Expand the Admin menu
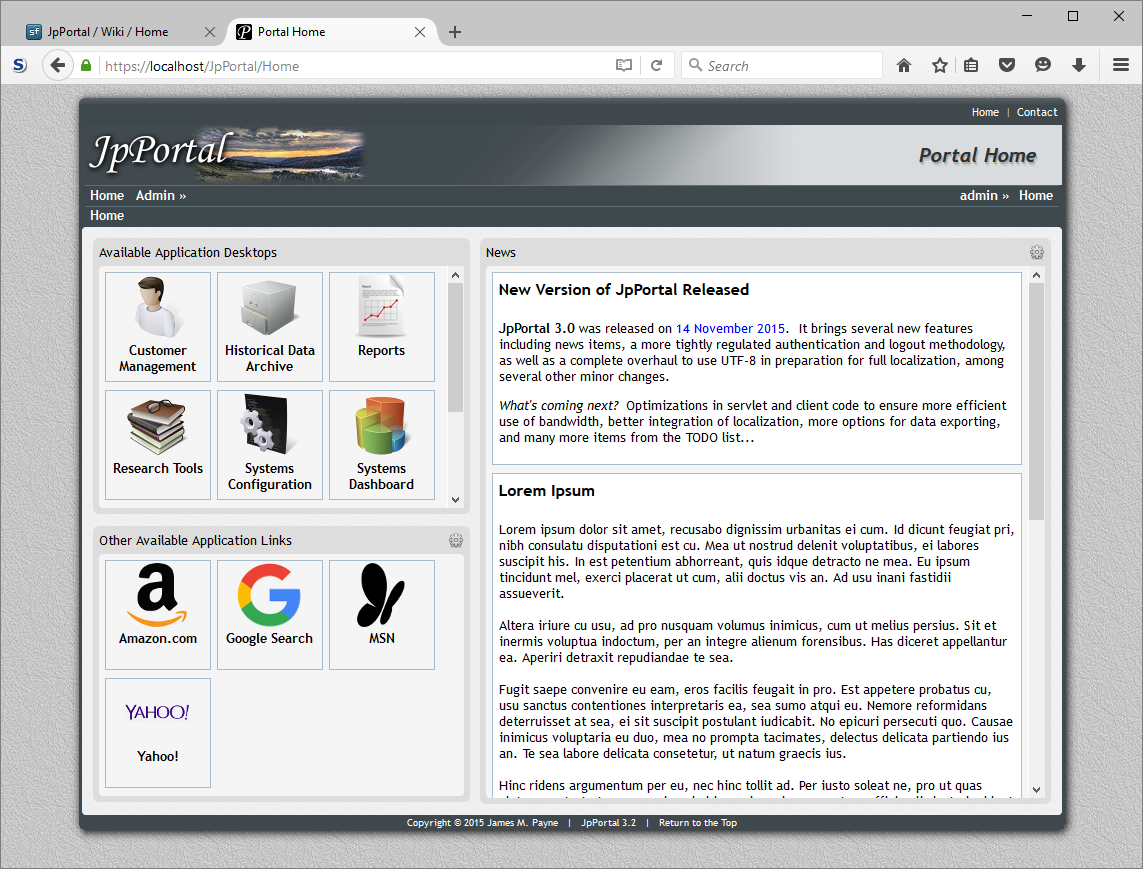The height and width of the screenshot is (869, 1143). 160,195
